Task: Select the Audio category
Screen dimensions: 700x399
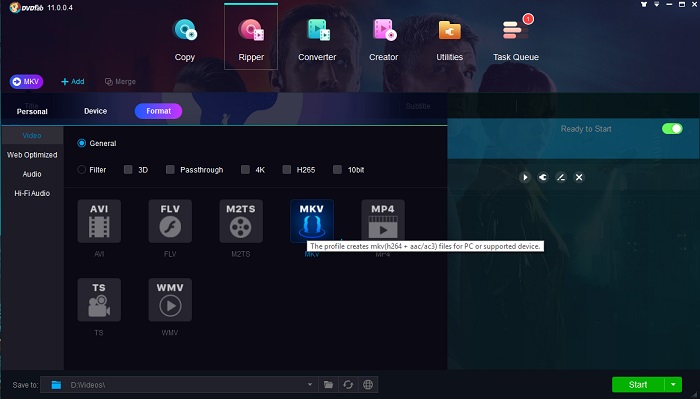Action: [32, 174]
